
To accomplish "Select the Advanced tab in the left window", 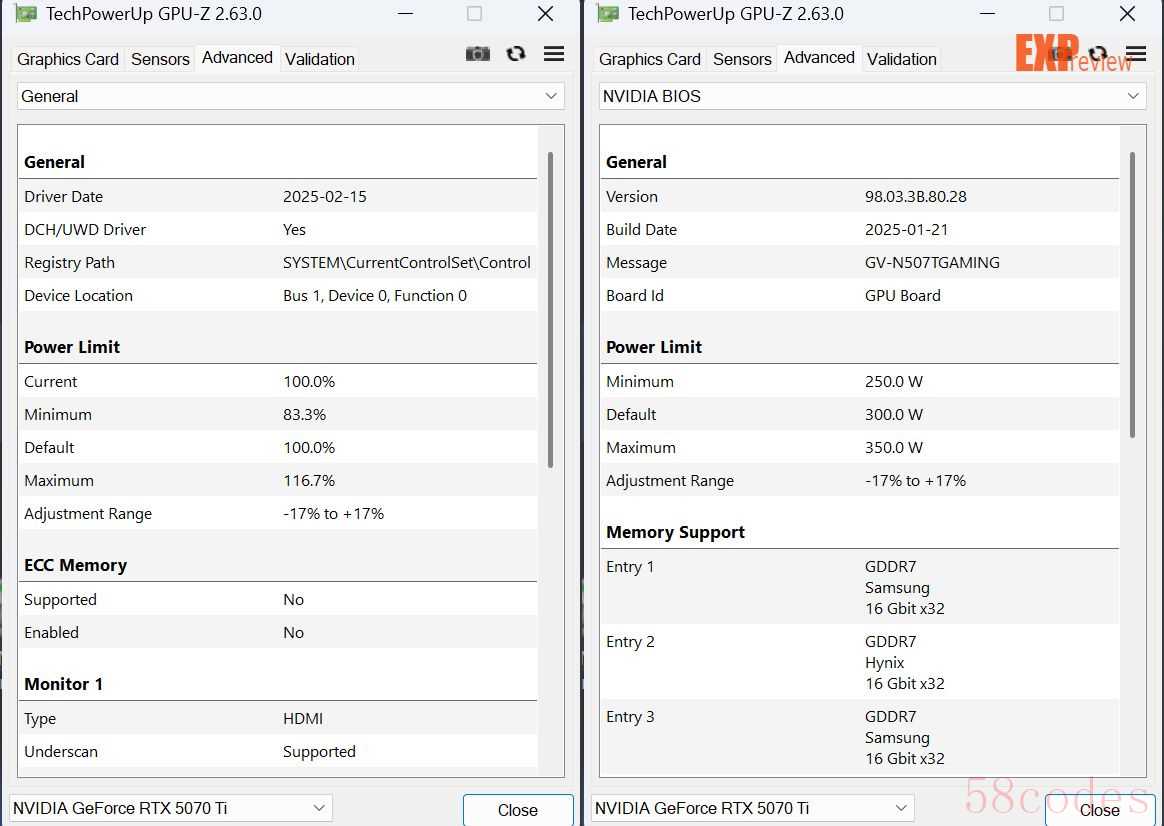I will (x=238, y=58).
